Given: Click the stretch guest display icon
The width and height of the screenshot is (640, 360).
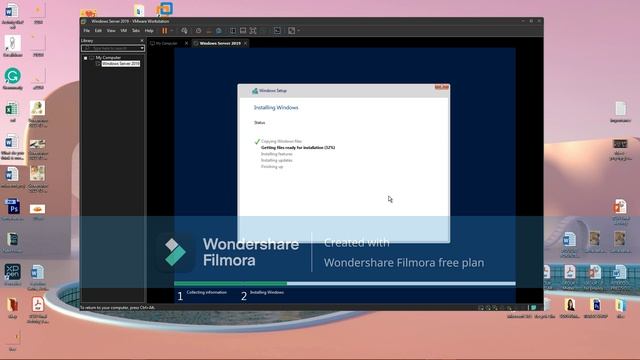Looking at the screenshot, I should pyautogui.click(x=291, y=31).
